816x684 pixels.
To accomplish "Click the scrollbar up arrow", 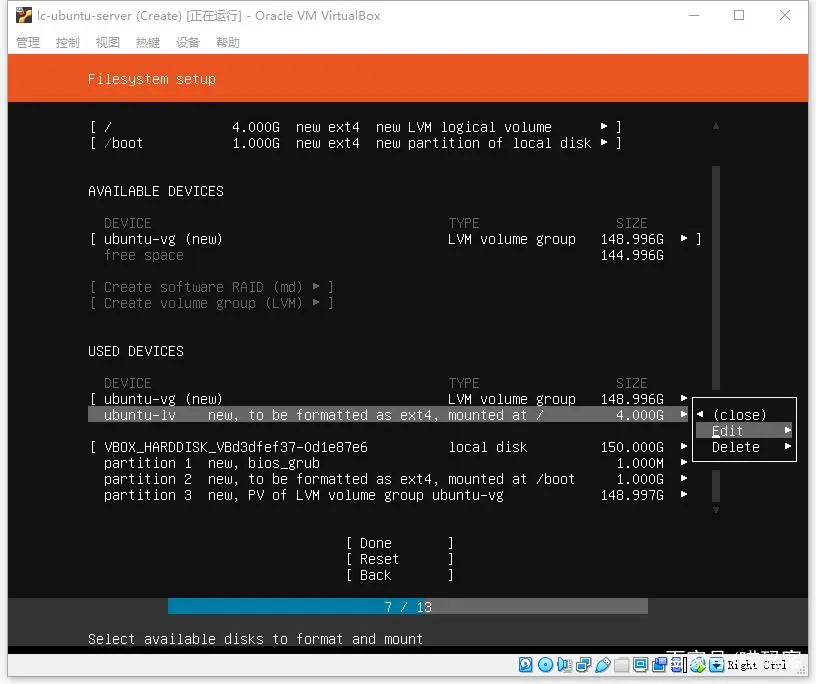I will 716,126.
